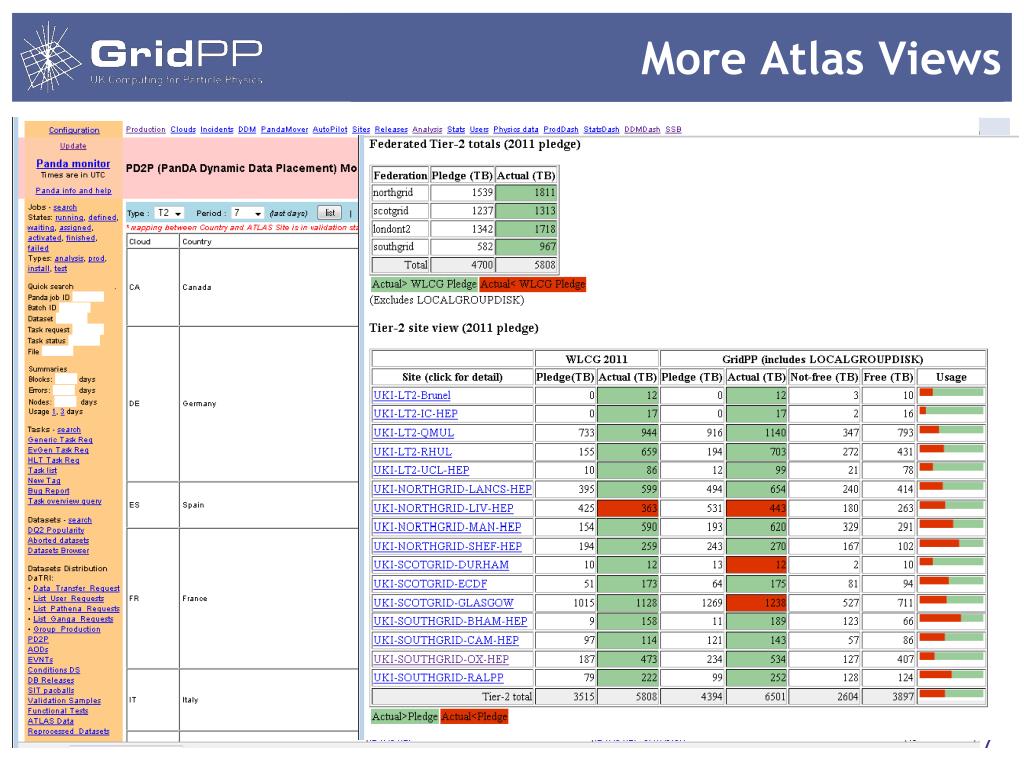The width and height of the screenshot is (1024, 768).
Task: Focus the Blocks days input field
Action: pyautogui.click(x=66, y=379)
